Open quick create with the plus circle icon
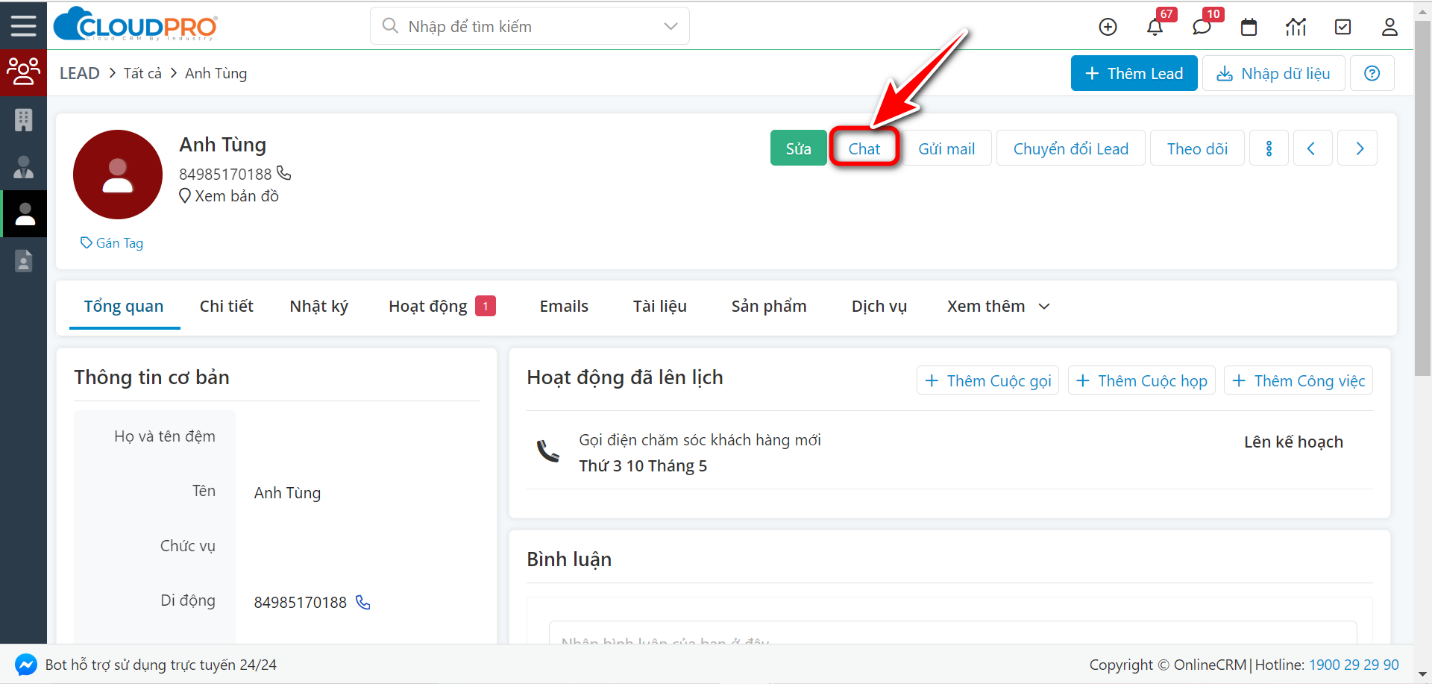This screenshot has height=684, width=1432. click(x=1107, y=27)
